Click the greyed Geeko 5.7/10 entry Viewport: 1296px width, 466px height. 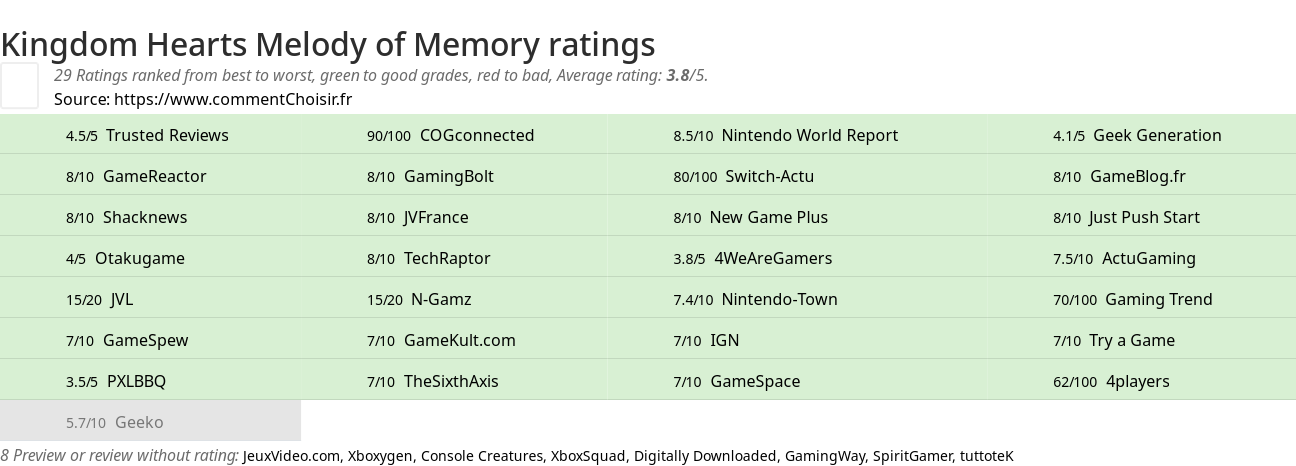(x=139, y=422)
